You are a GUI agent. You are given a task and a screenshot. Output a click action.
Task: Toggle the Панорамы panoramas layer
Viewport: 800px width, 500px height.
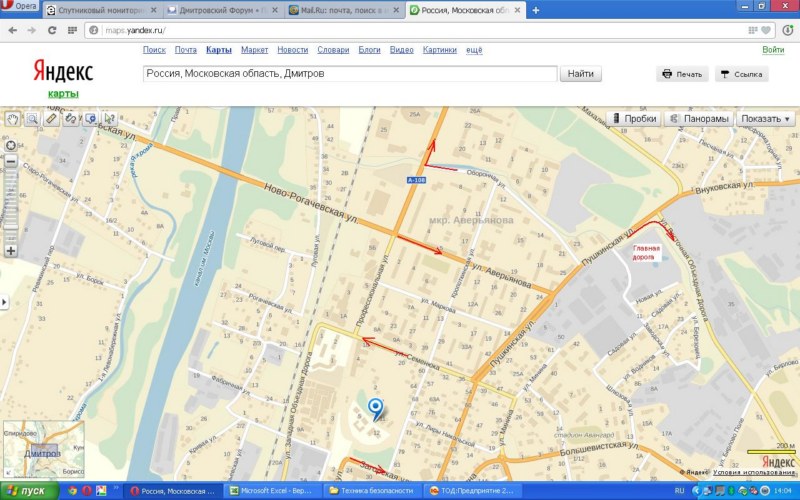pyautogui.click(x=699, y=118)
